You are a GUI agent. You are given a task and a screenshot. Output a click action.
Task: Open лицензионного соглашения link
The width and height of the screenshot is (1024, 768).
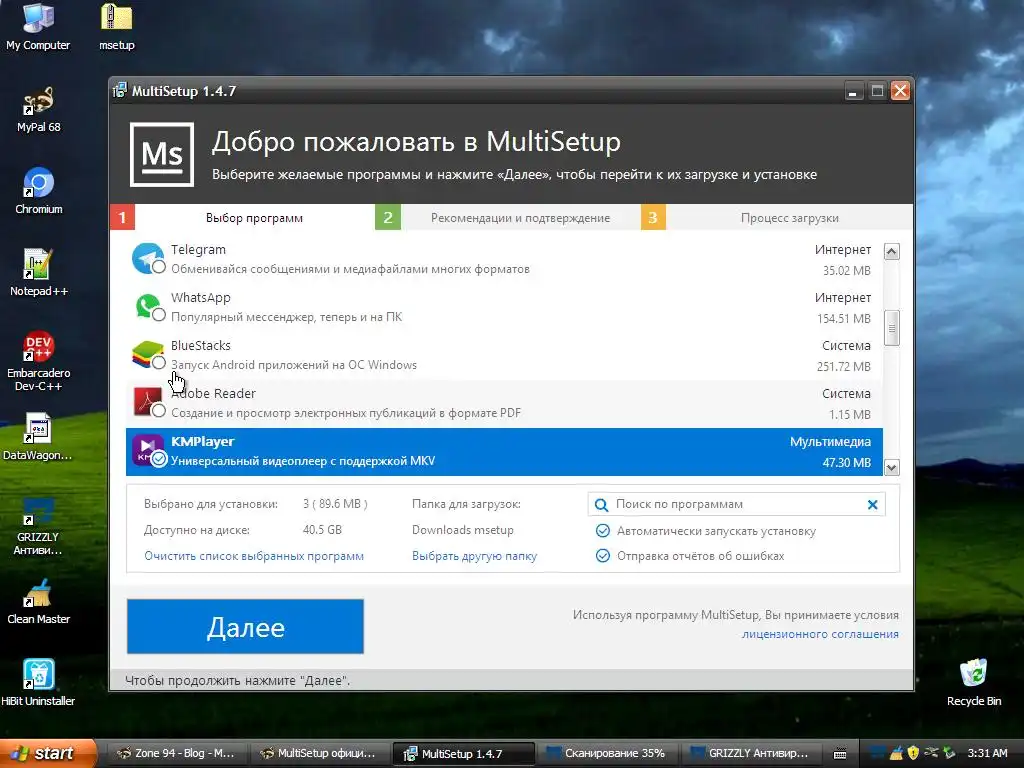coord(820,634)
